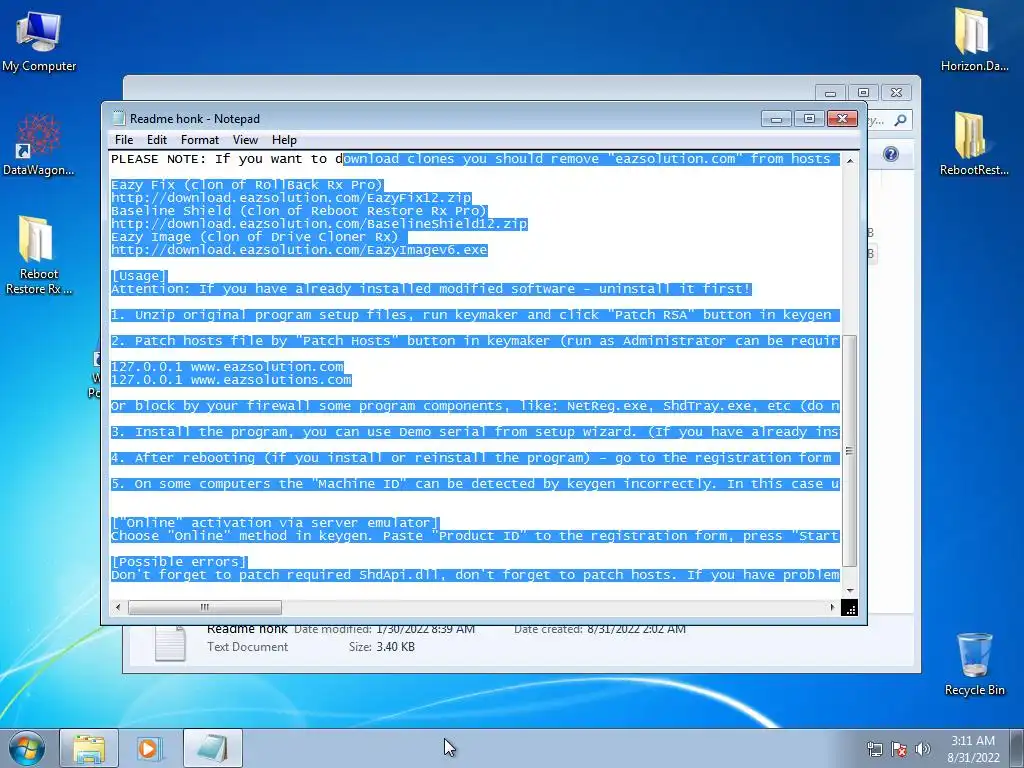This screenshot has height=768, width=1024.
Task: Click the volume speaker icon
Action: [x=923, y=749]
